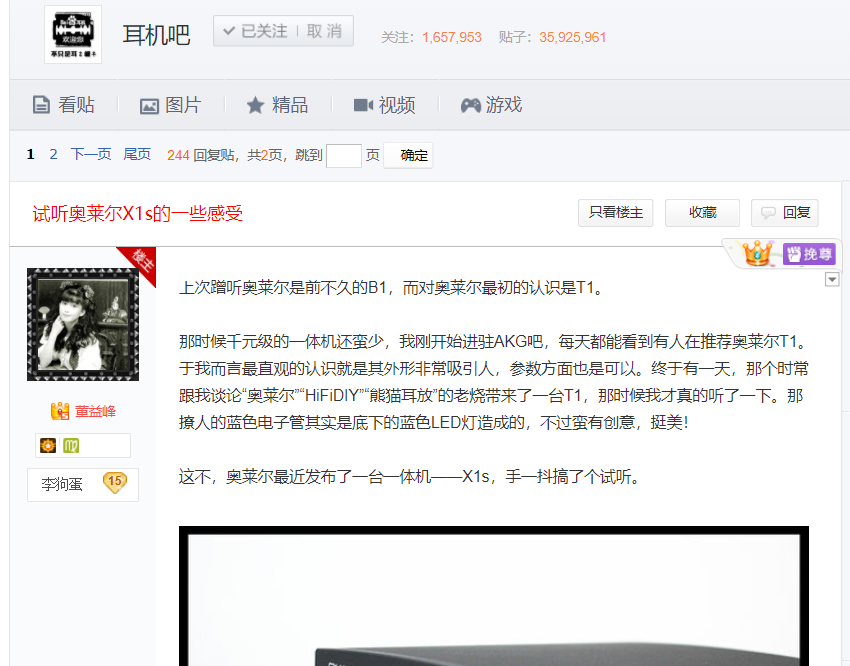Switch to the 视频 tab
The width and height of the screenshot is (850, 666).
click(384, 105)
